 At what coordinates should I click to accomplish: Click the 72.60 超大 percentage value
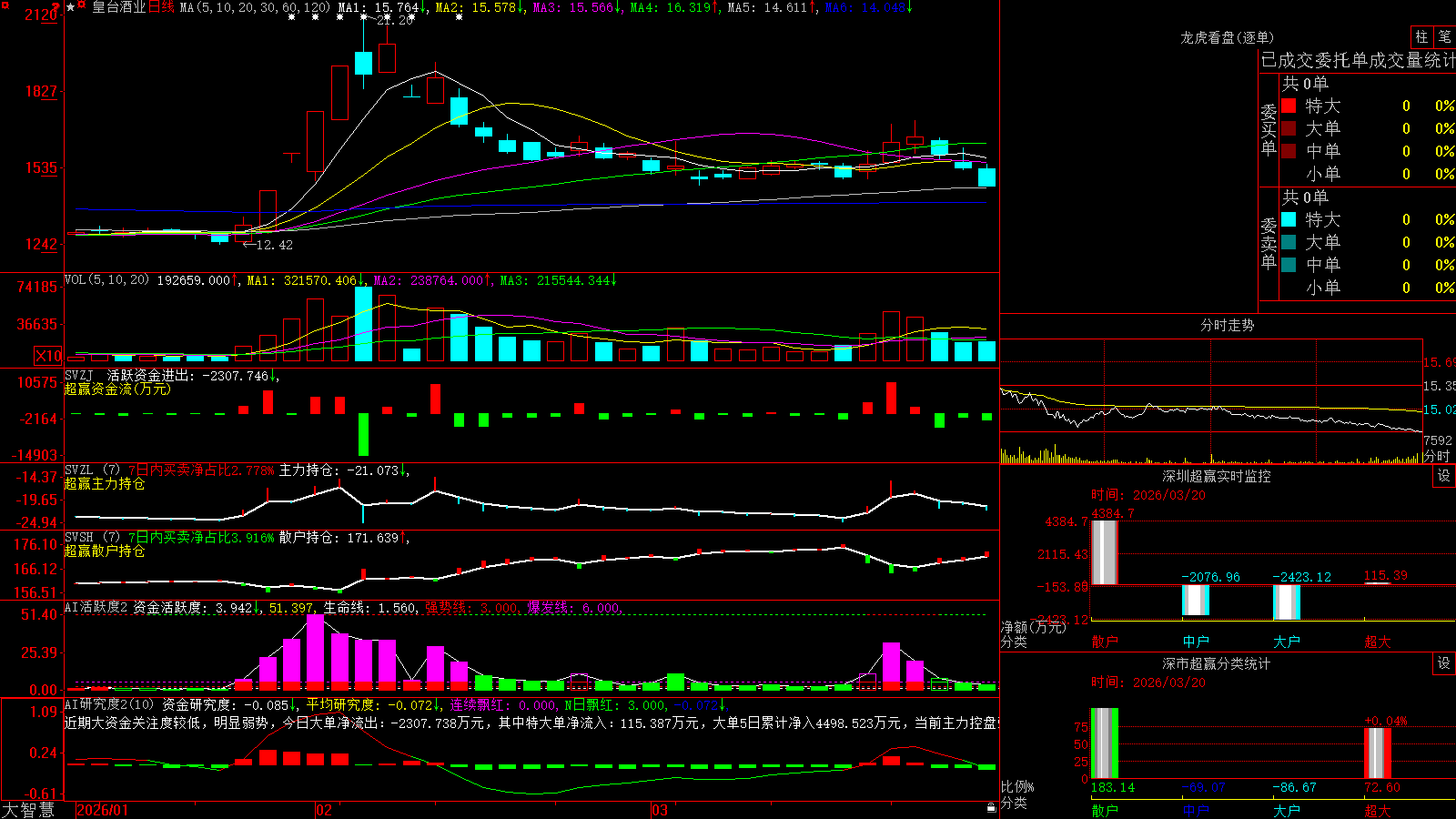pos(1381,787)
